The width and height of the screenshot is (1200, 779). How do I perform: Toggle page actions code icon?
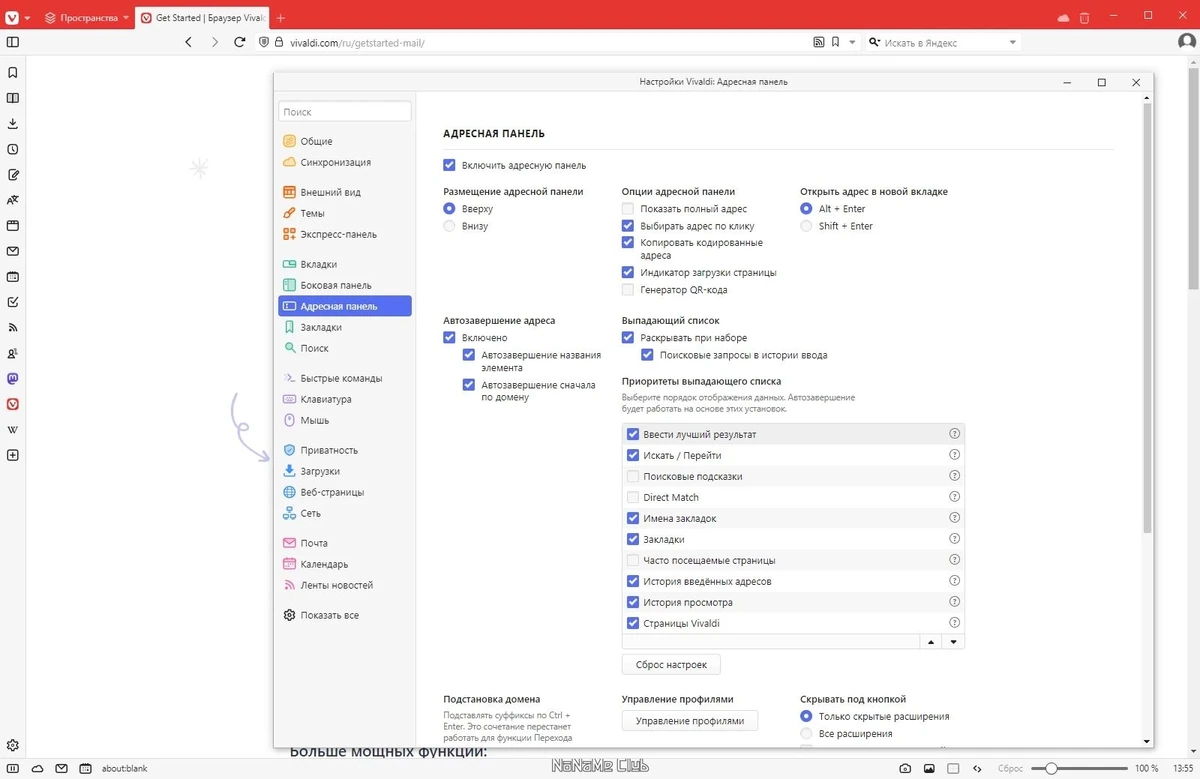[977, 768]
